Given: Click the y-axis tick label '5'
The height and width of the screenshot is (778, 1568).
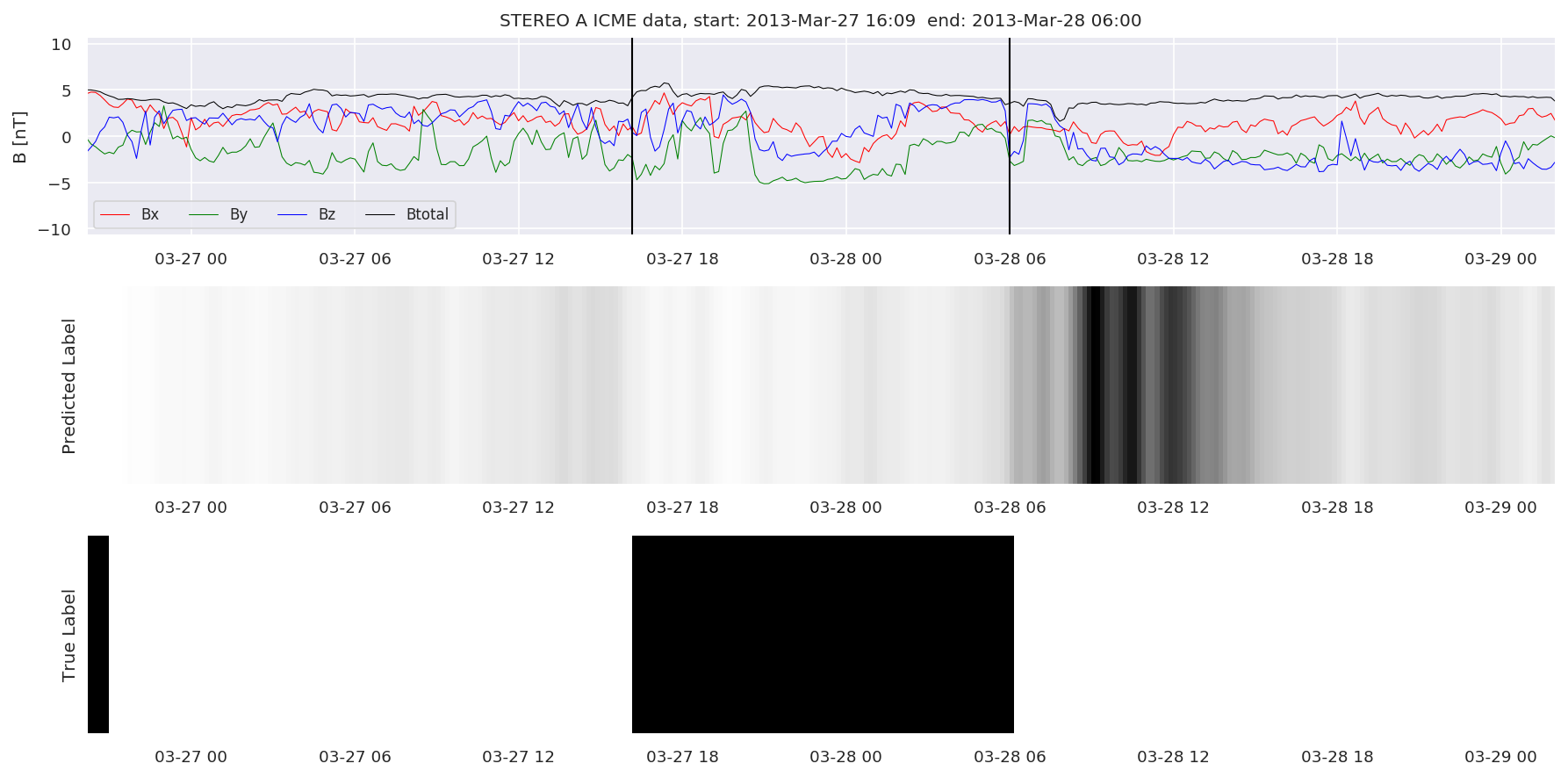Looking at the screenshot, I should coord(67,90).
